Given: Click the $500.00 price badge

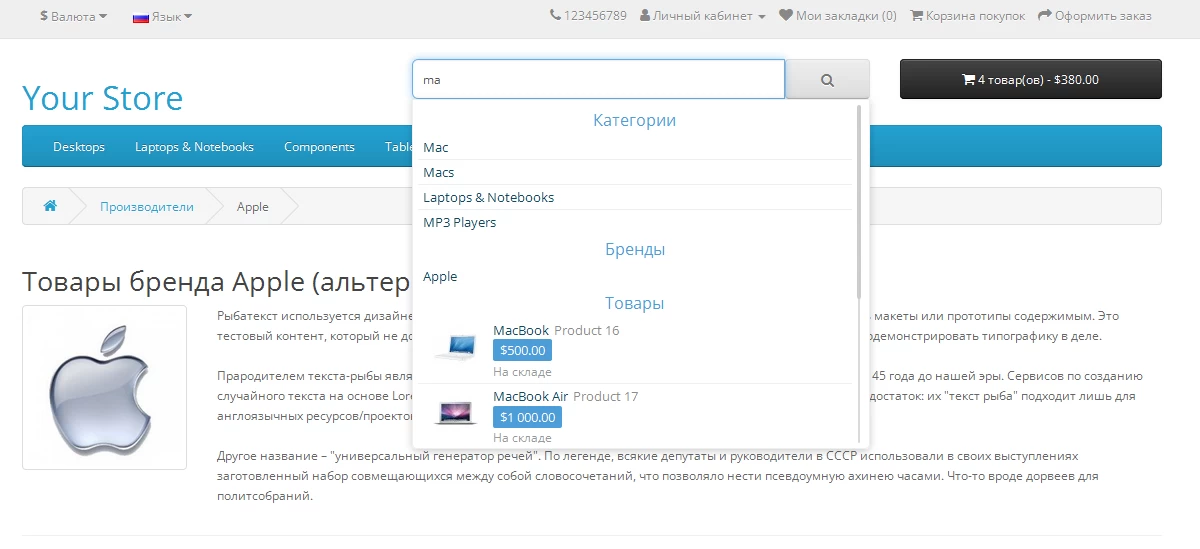Looking at the screenshot, I should (522, 350).
